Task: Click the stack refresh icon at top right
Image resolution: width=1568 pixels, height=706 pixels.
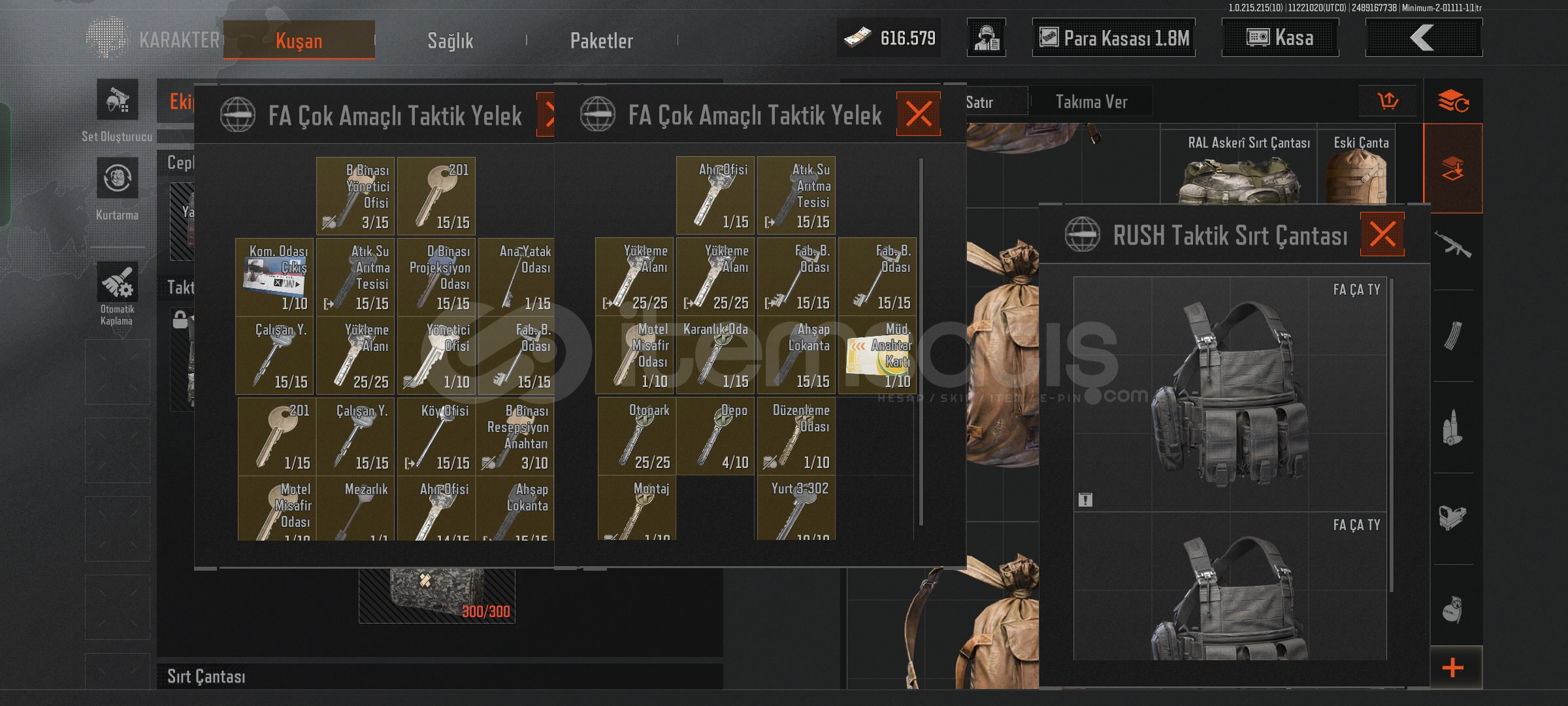Action: click(1453, 101)
